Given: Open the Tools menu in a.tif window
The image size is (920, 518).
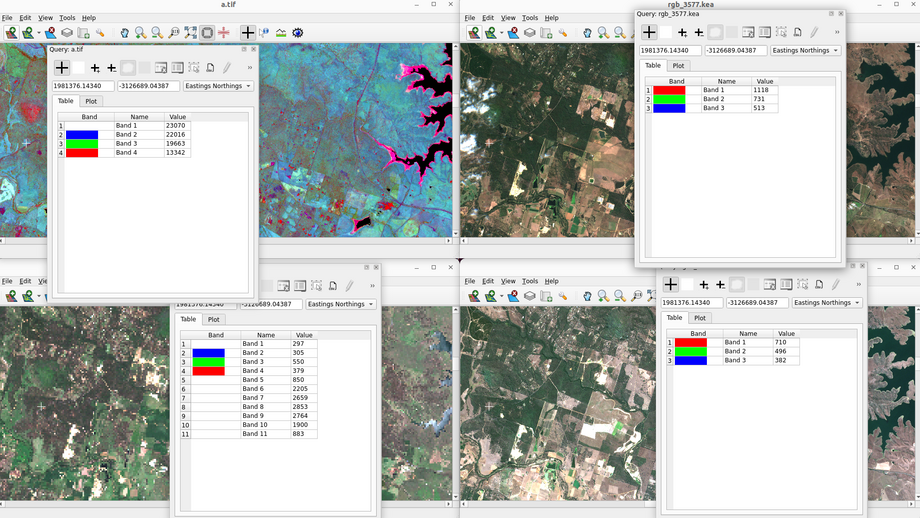Looking at the screenshot, I should pos(67,18).
